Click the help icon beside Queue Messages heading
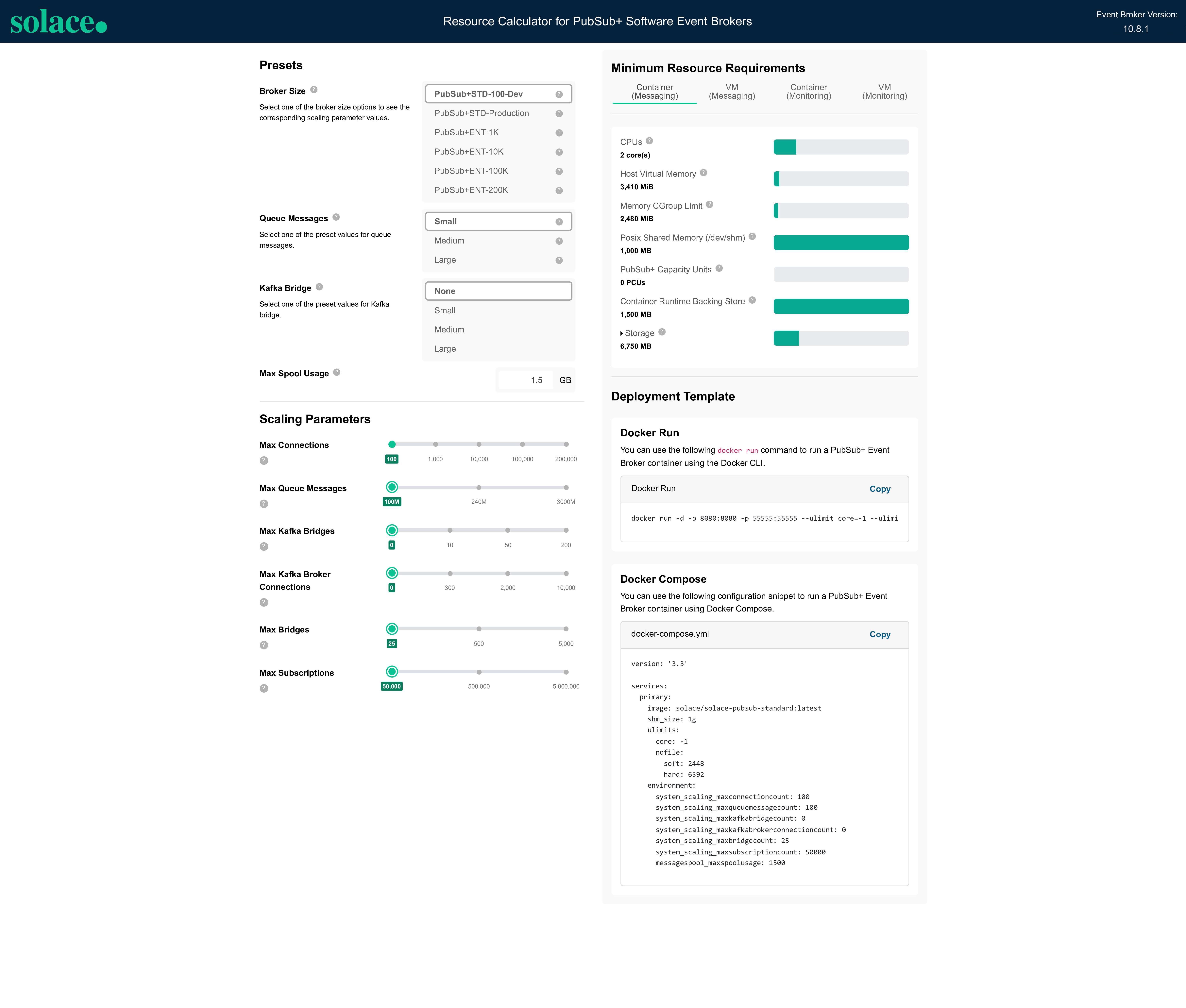Screen dimensions: 1186x1008 336,217
